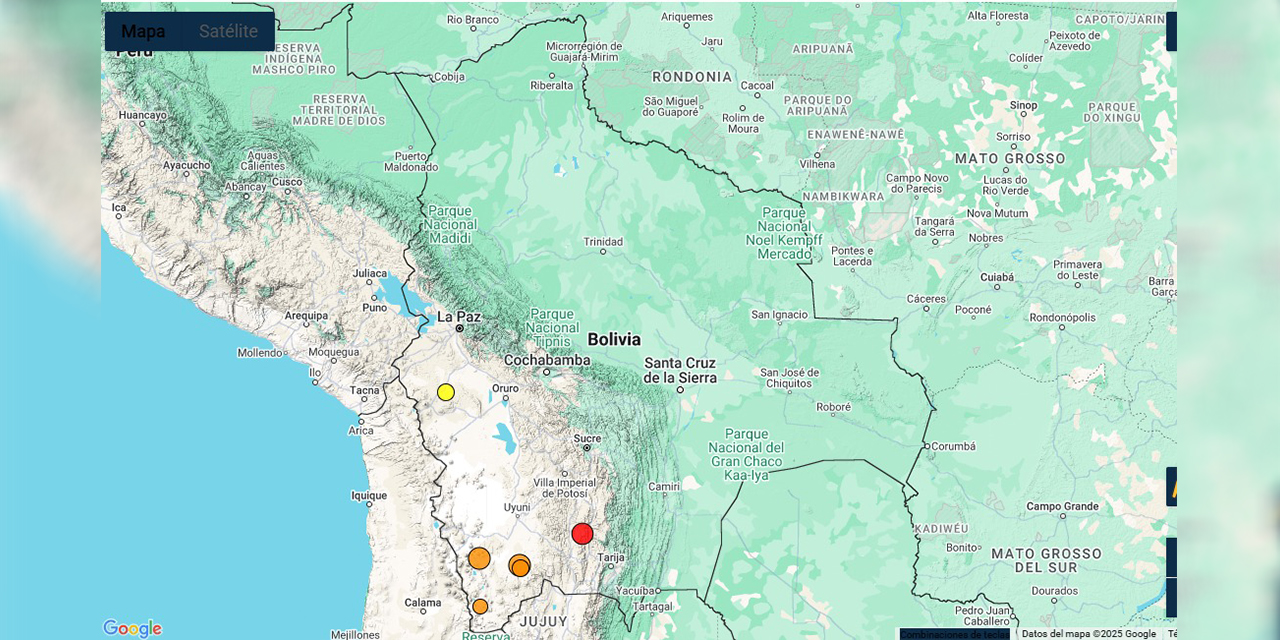This screenshot has width=1280, height=640.
Task: Click the La Paz city label
Action: click(x=459, y=317)
